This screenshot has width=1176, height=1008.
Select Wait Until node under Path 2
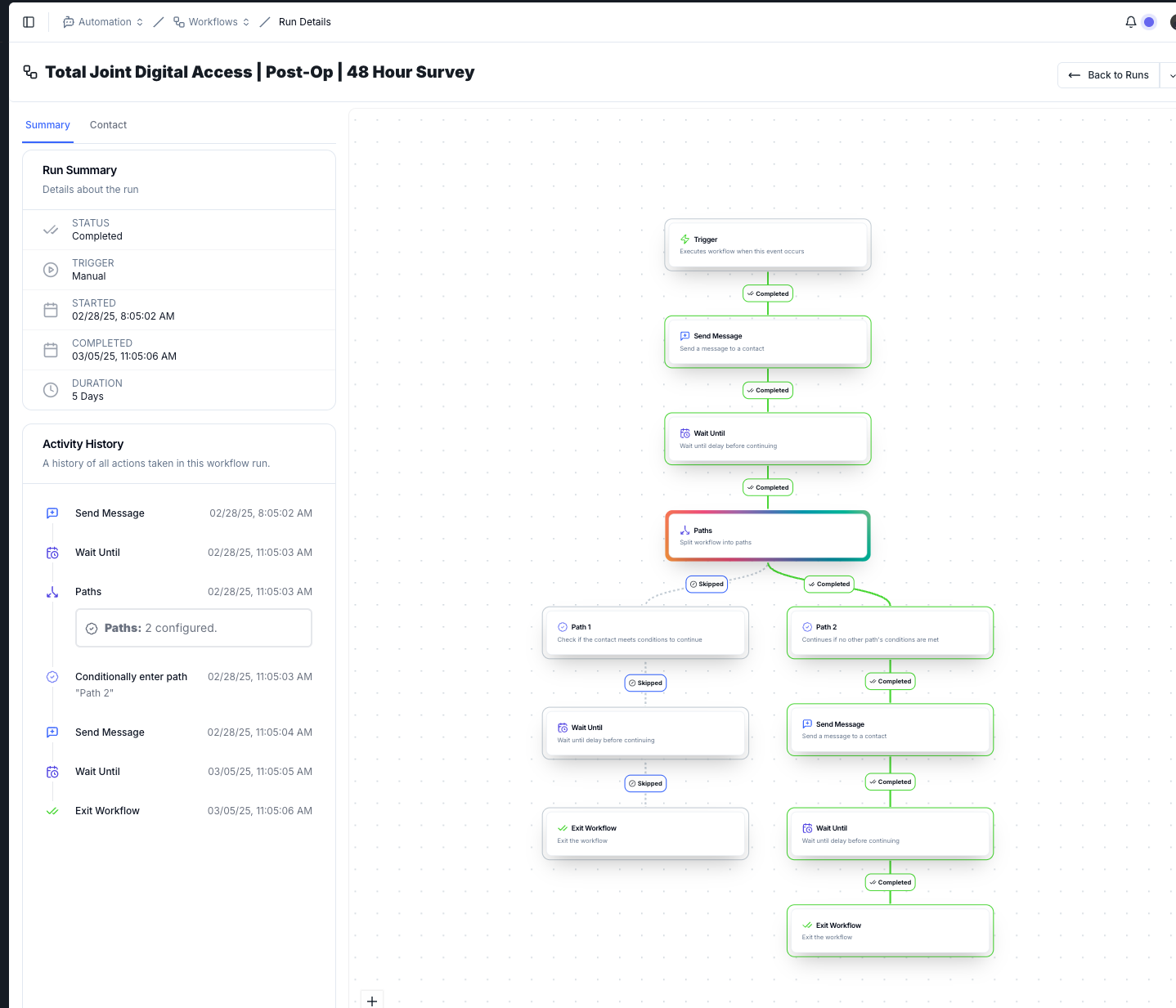pos(890,834)
